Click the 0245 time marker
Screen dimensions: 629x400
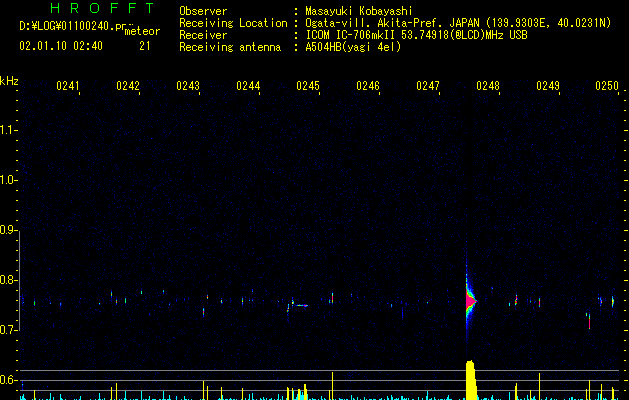click(308, 86)
